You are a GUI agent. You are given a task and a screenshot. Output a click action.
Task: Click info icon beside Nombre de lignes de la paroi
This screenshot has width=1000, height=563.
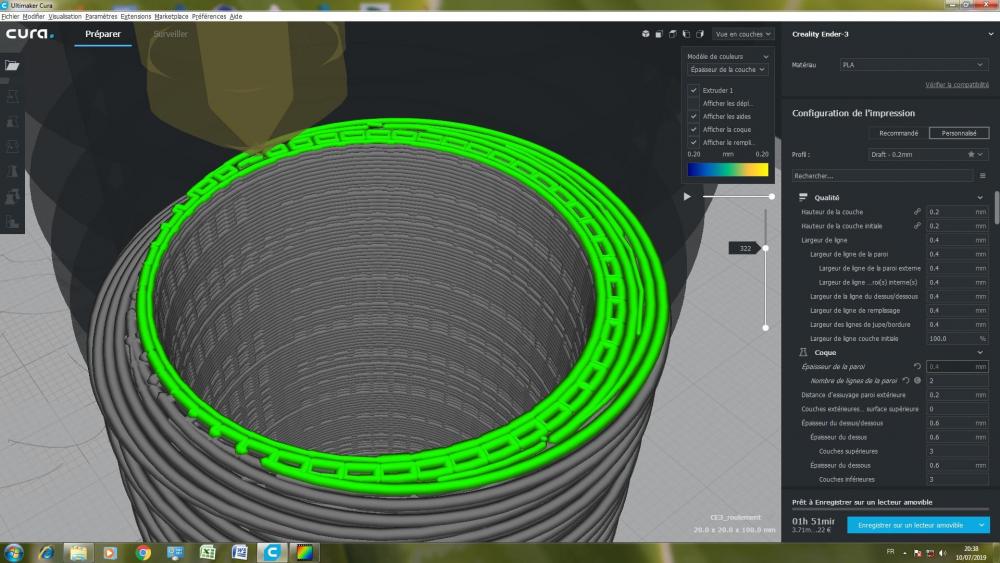(x=918, y=381)
